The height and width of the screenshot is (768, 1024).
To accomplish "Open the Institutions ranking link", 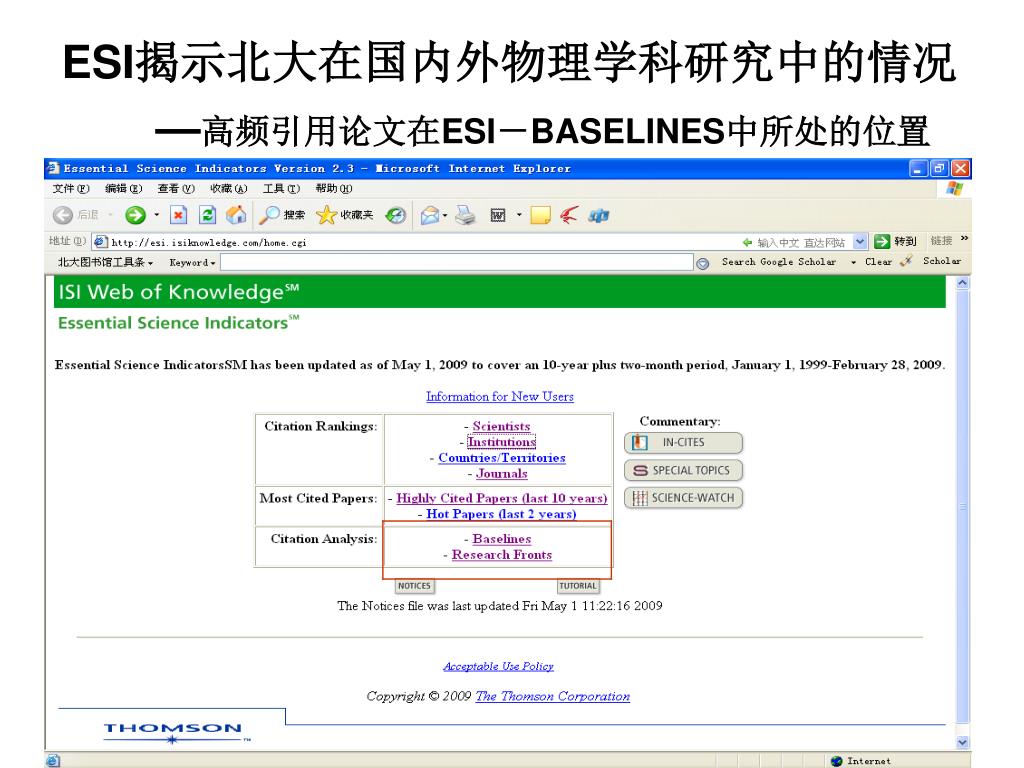I will 502,442.
